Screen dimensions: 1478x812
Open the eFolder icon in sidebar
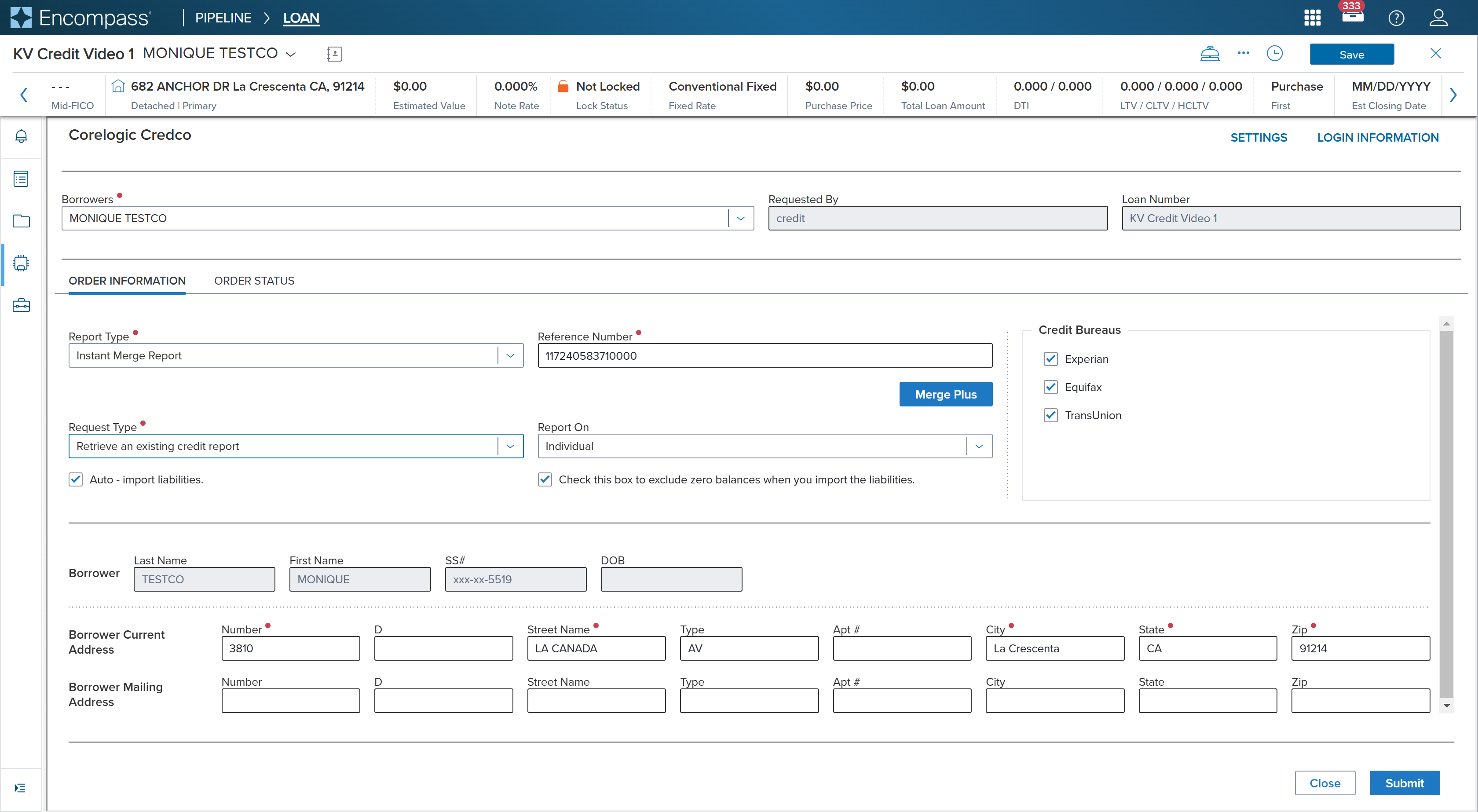(21, 221)
